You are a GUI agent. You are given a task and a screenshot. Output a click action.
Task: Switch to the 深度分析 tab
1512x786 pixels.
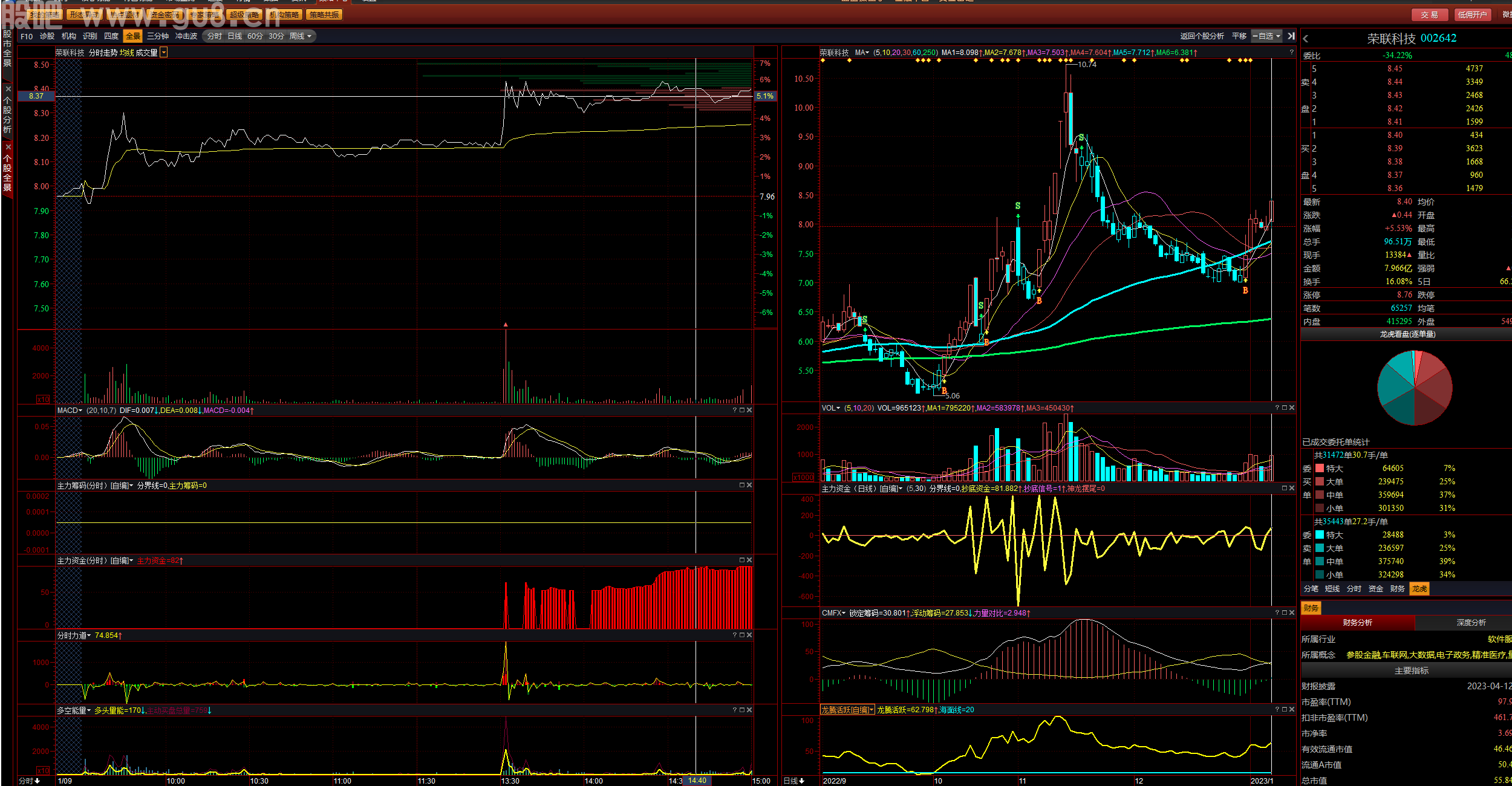coord(1471,622)
